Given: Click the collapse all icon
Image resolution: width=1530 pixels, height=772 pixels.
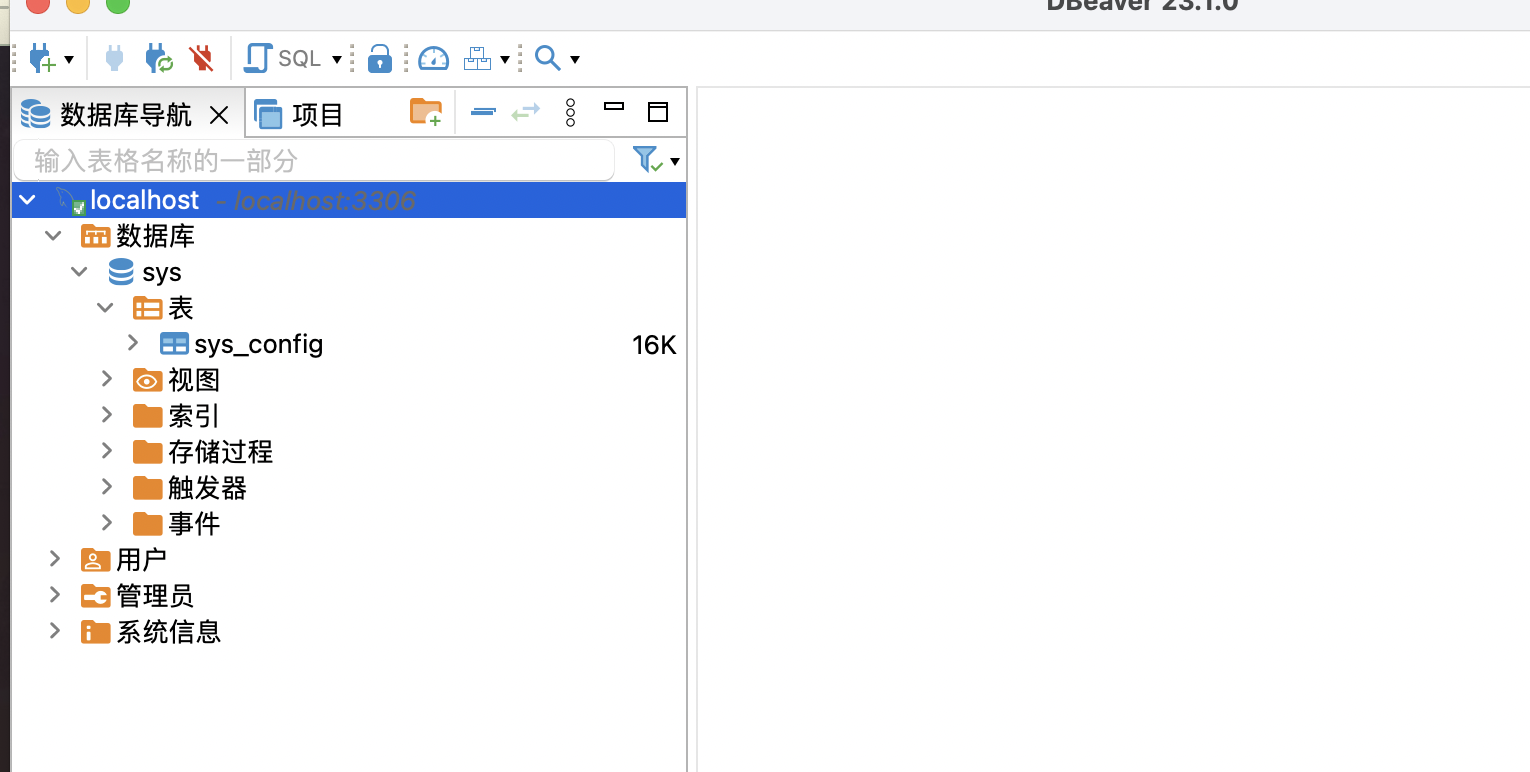Looking at the screenshot, I should pyautogui.click(x=483, y=112).
